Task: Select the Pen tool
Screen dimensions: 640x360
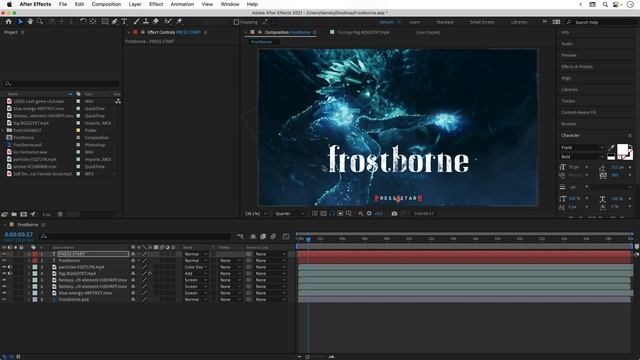Action: click(115, 21)
